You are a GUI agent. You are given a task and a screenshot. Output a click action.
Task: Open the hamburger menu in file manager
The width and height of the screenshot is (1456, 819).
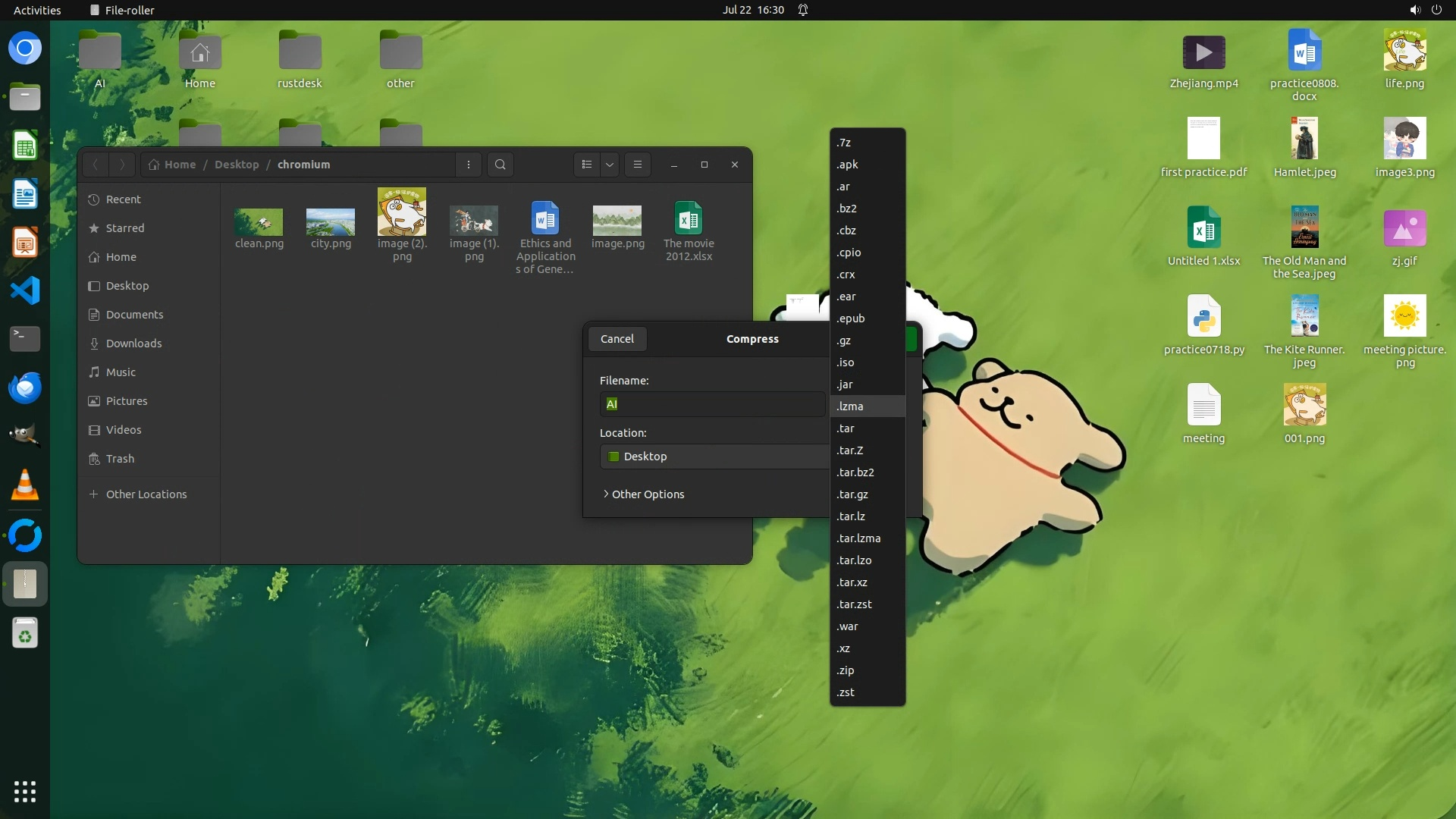coord(637,165)
